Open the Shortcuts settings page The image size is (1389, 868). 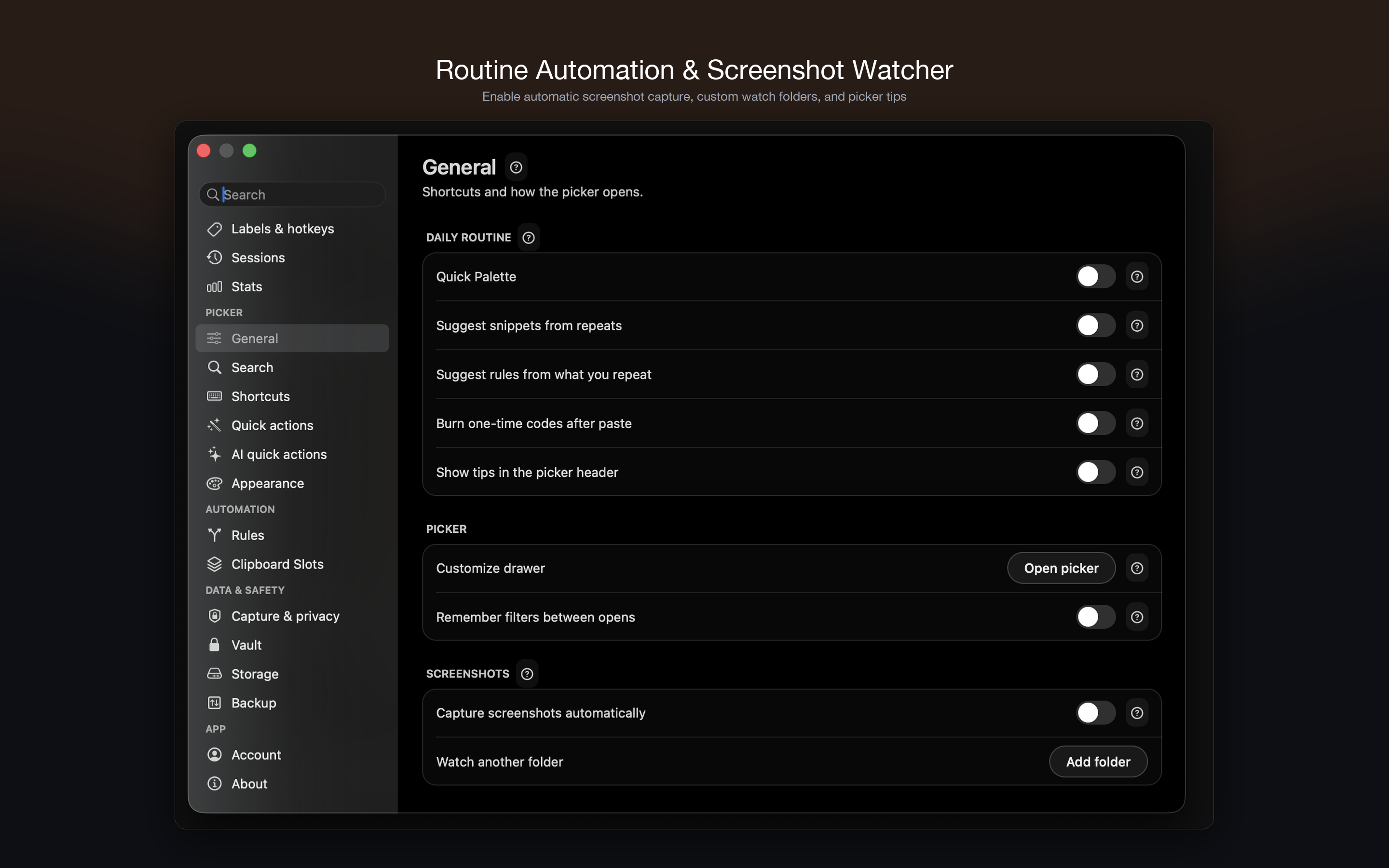click(292, 396)
